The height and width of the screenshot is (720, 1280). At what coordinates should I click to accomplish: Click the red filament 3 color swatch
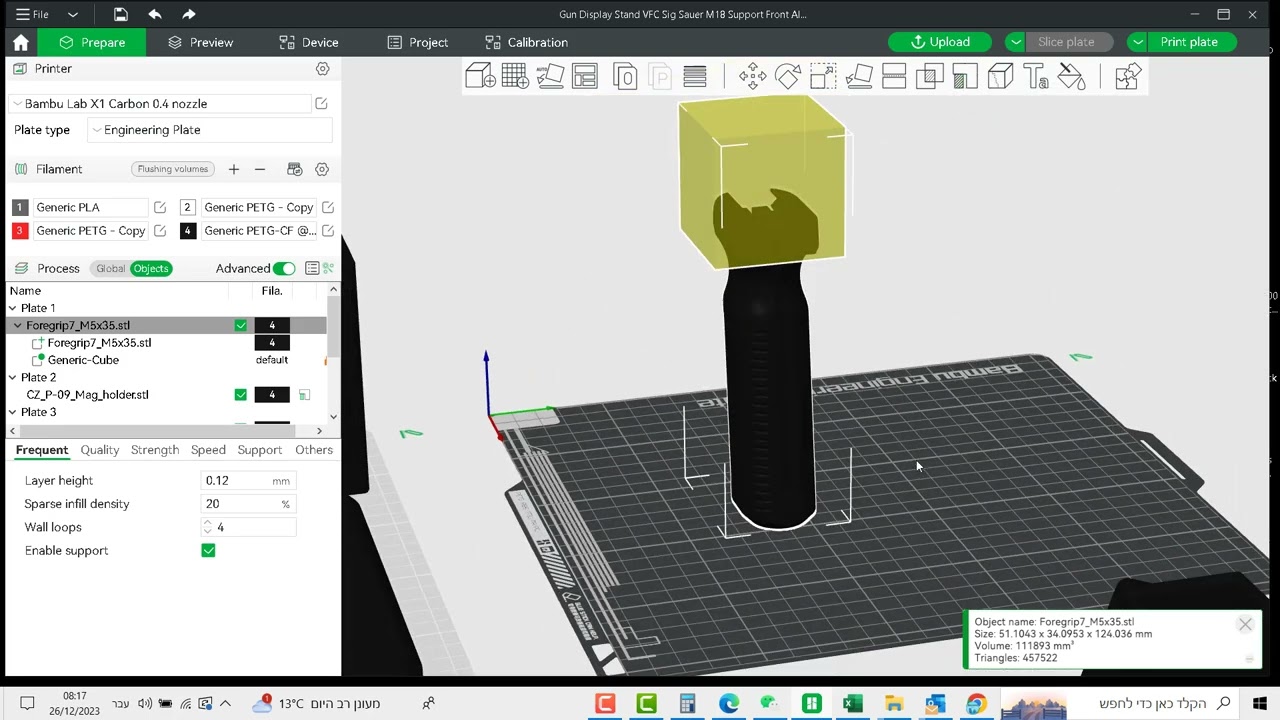pos(20,231)
